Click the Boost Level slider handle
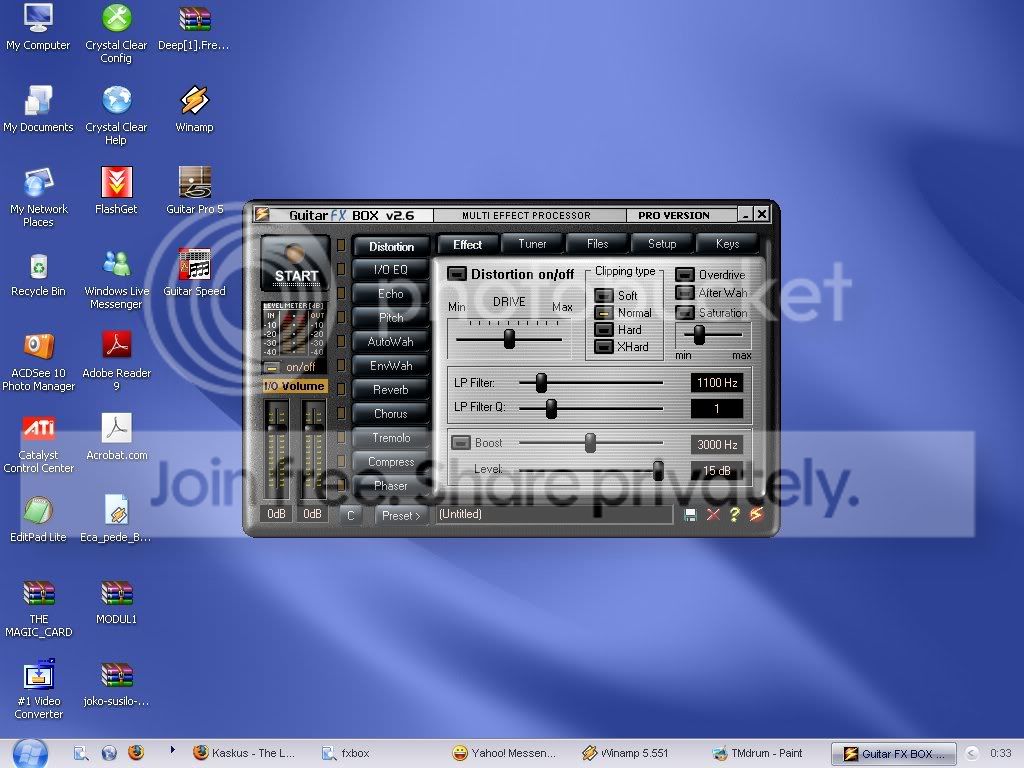1024x768 pixels. 658,470
